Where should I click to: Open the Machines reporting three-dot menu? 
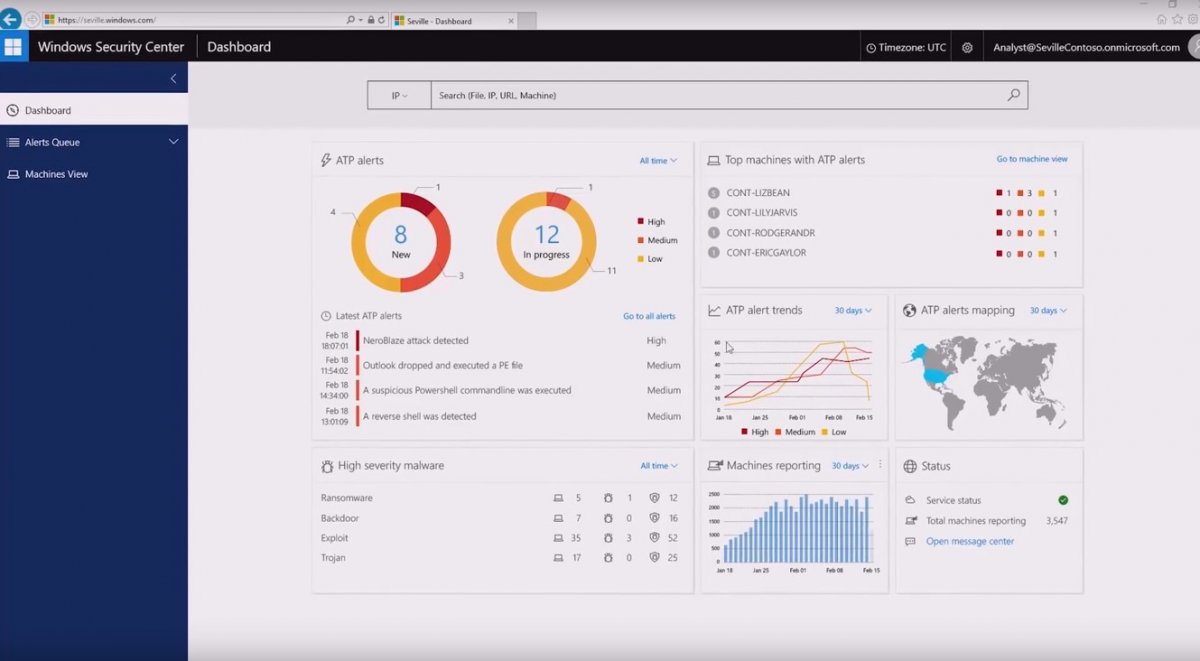click(880, 465)
